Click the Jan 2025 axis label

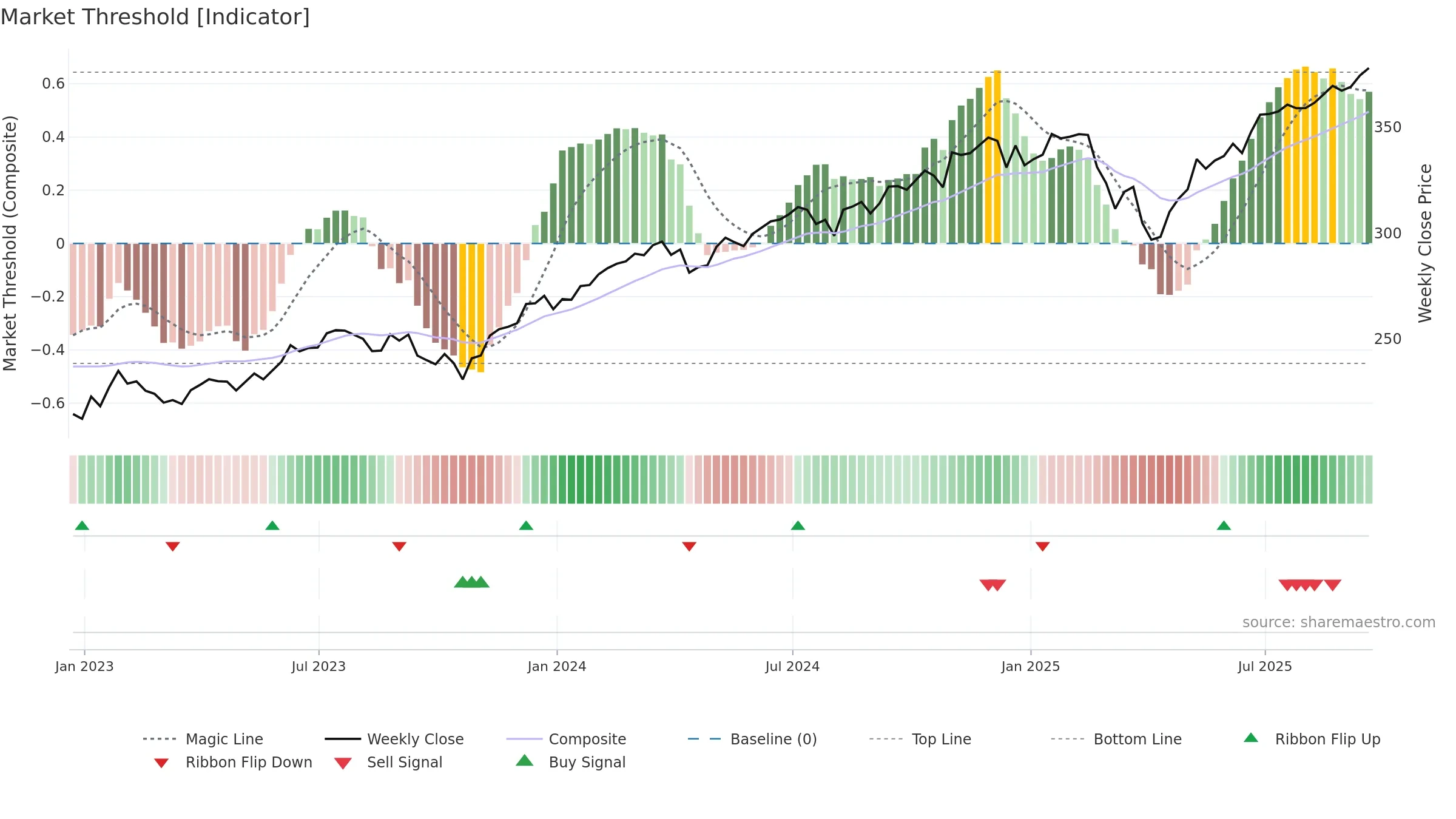coord(1031,666)
